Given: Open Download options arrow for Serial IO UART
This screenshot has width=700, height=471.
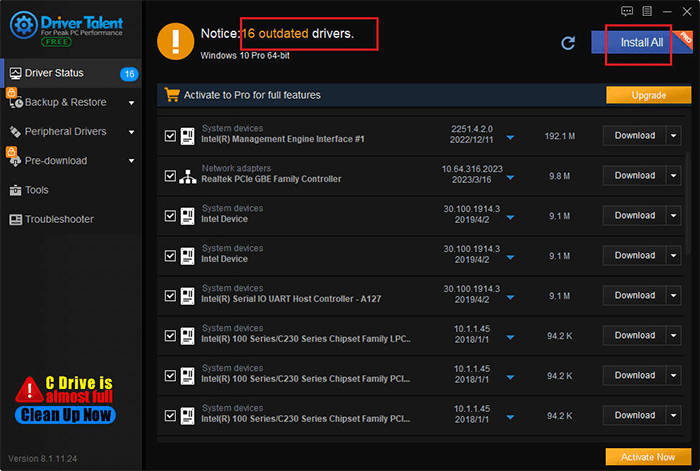Looking at the screenshot, I should [x=674, y=296].
